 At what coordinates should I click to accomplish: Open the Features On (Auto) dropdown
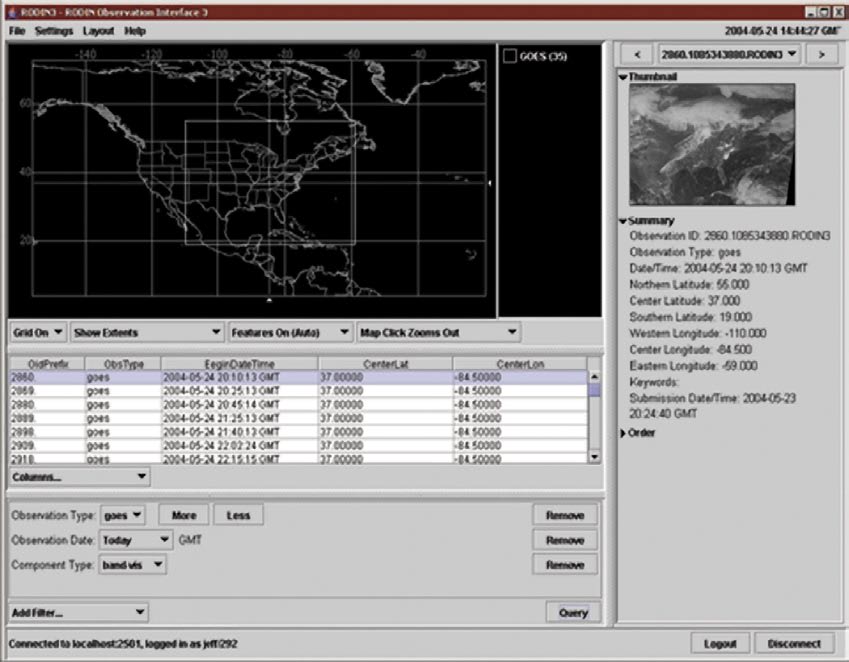[290, 332]
